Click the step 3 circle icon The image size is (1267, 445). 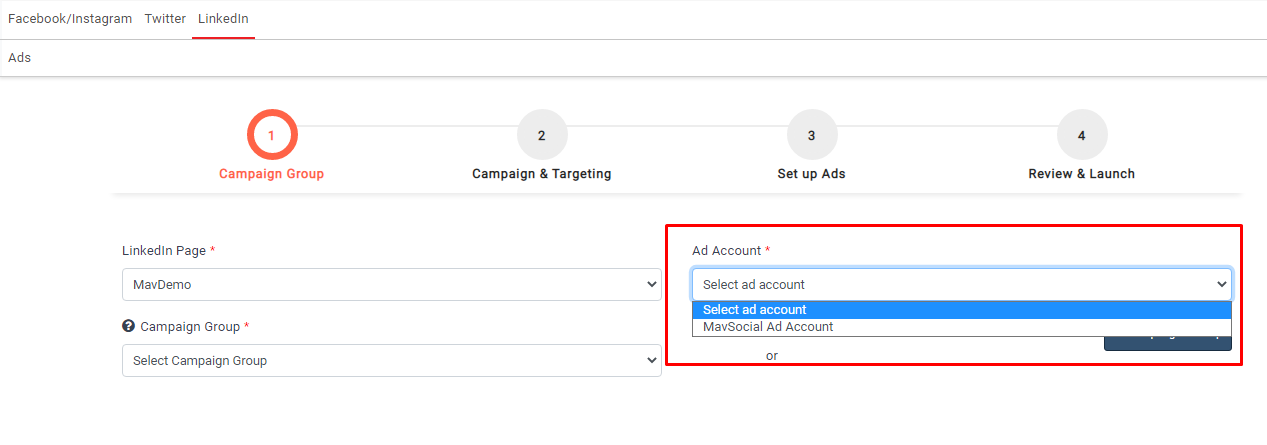pyautogui.click(x=811, y=135)
